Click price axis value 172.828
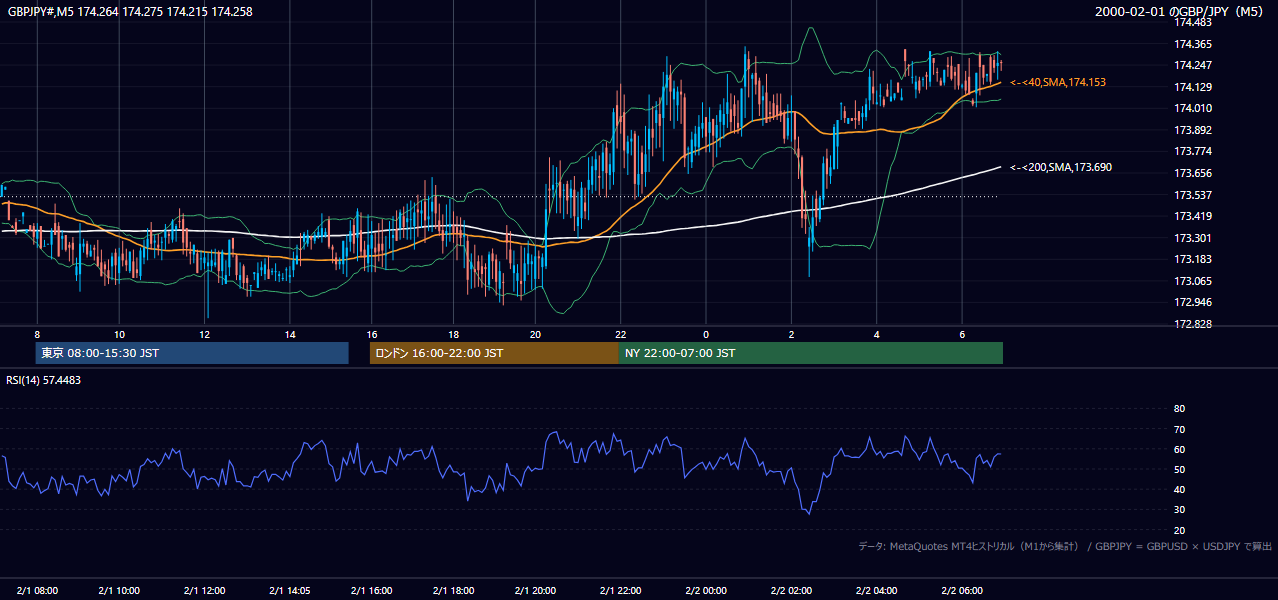This screenshot has width=1278, height=600. 1193,324
